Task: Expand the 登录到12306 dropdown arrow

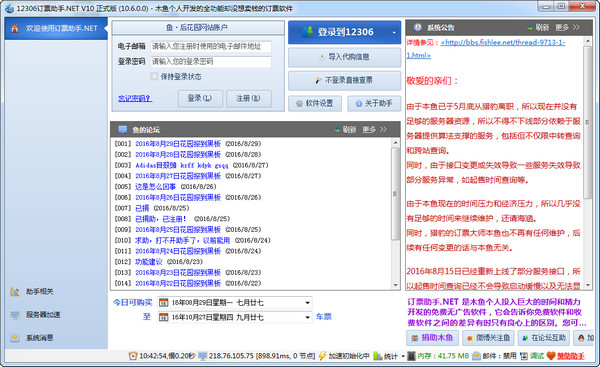Action: pyautogui.click(x=394, y=33)
